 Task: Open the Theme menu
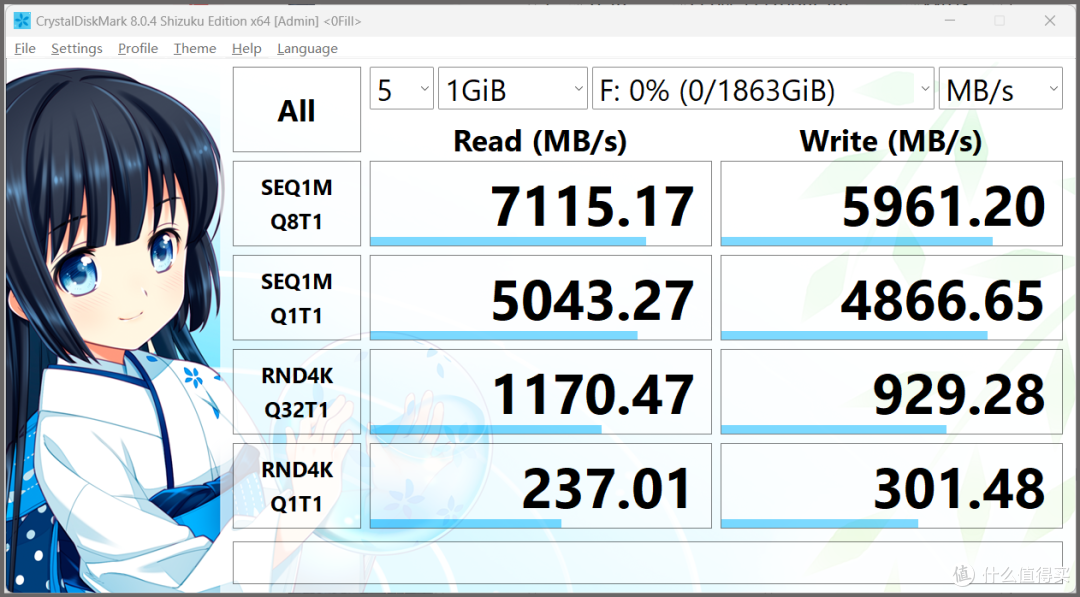point(194,48)
